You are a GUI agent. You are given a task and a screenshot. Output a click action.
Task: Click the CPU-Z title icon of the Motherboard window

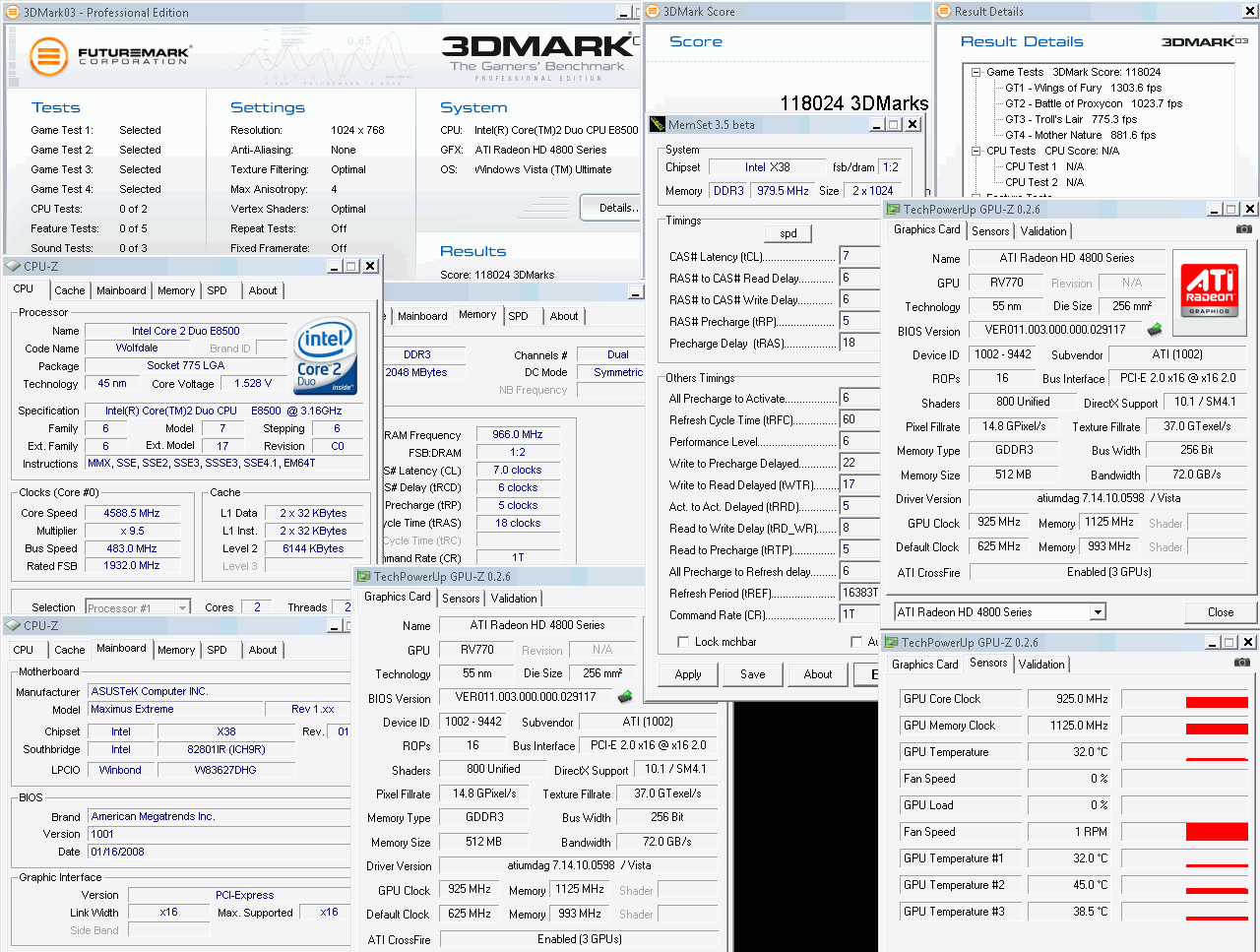(x=13, y=625)
